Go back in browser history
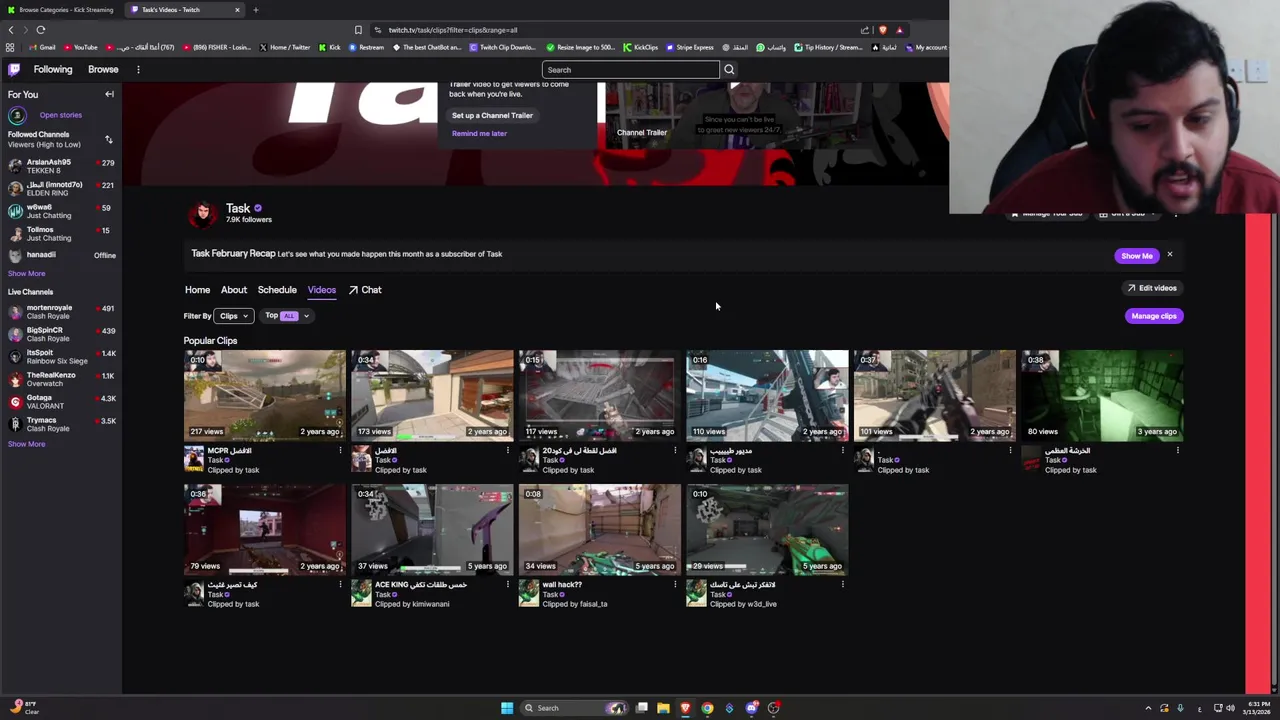1280x720 pixels. coord(11,30)
